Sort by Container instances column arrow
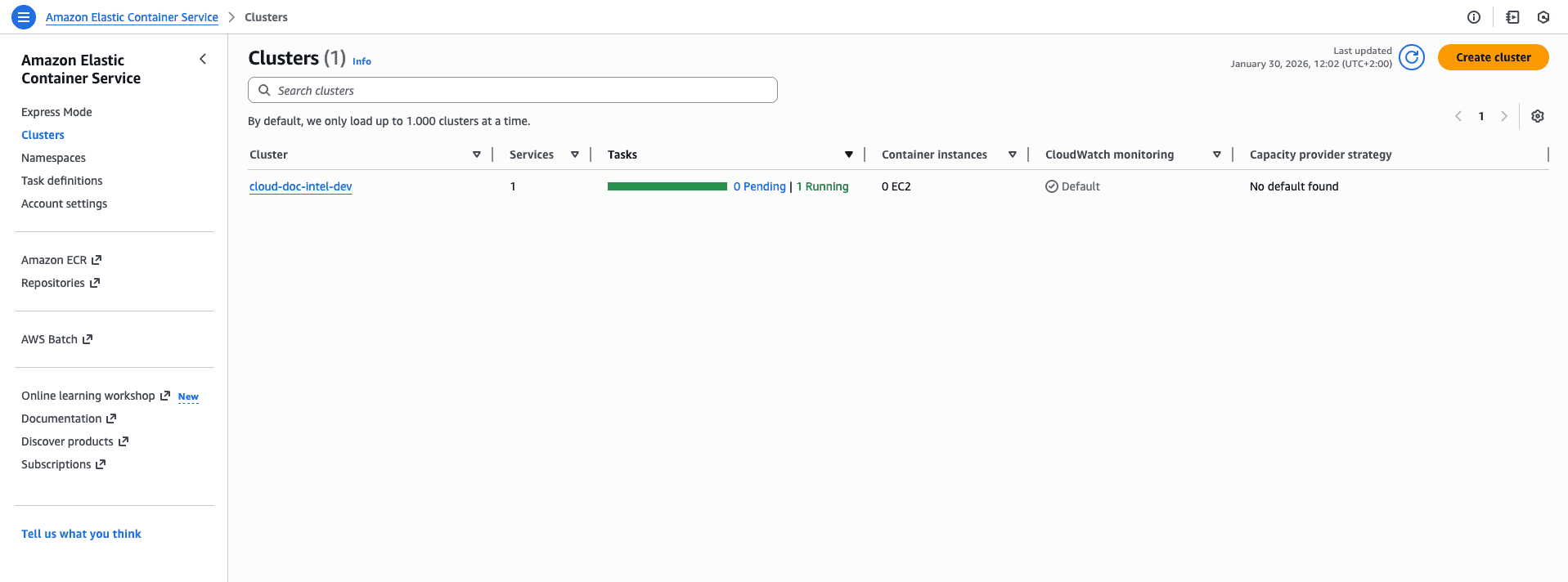The width and height of the screenshot is (1568, 582). pyautogui.click(x=1012, y=154)
